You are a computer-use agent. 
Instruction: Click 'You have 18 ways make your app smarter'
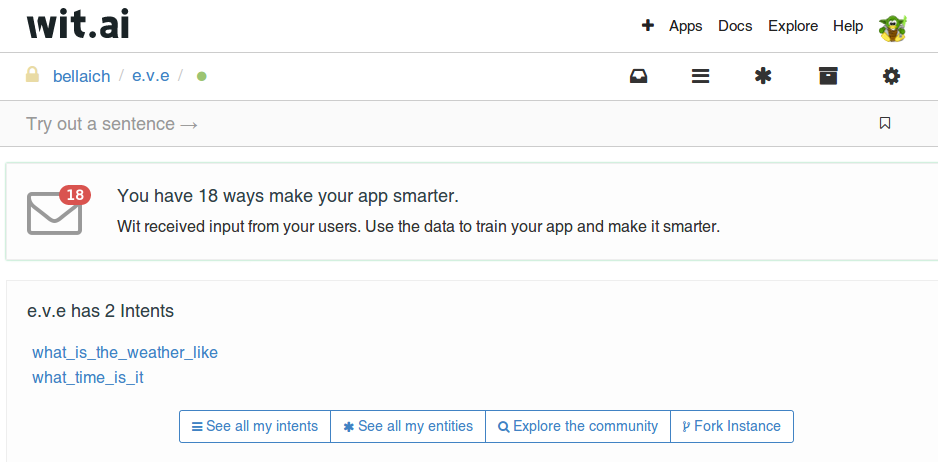coord(288,196)
